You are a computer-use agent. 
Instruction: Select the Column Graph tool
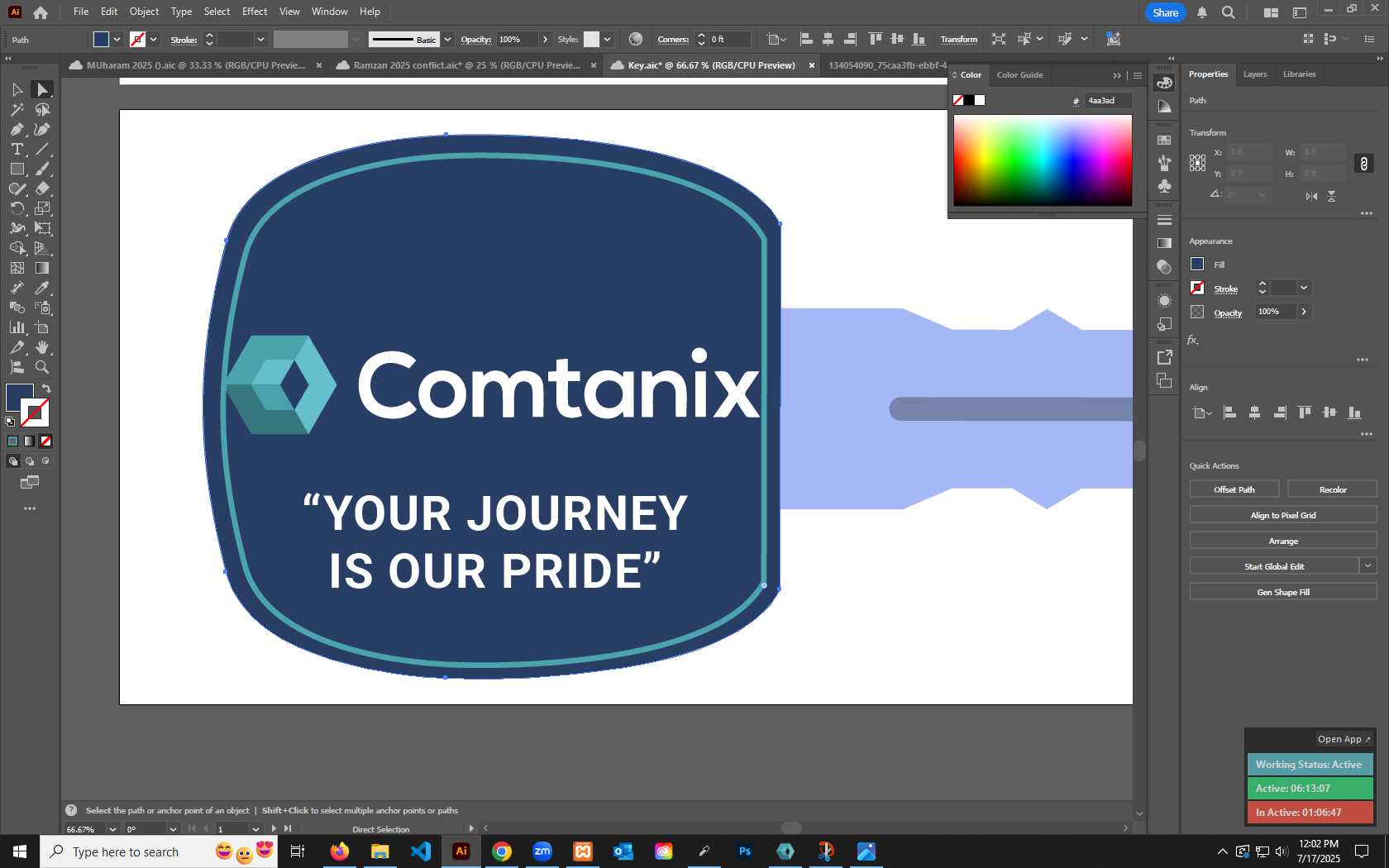pos(17,327)
